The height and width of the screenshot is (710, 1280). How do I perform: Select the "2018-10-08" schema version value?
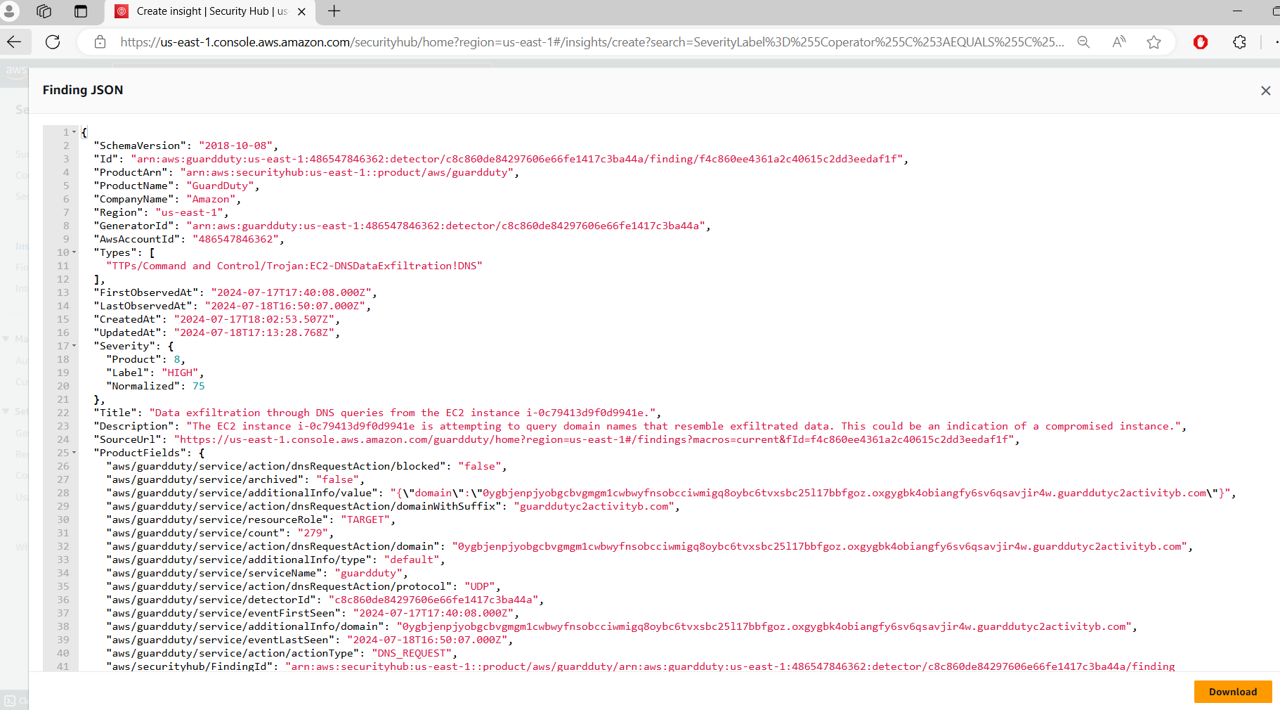236,146
